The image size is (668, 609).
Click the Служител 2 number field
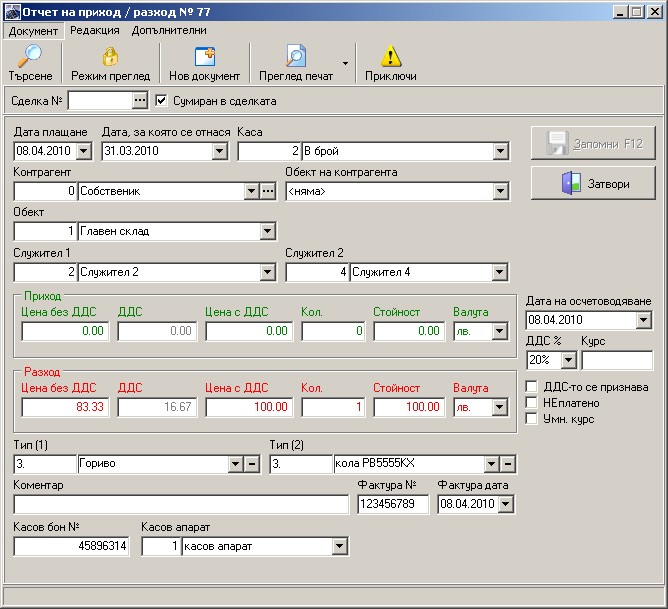pyautogui.click(x=317, y=272)
